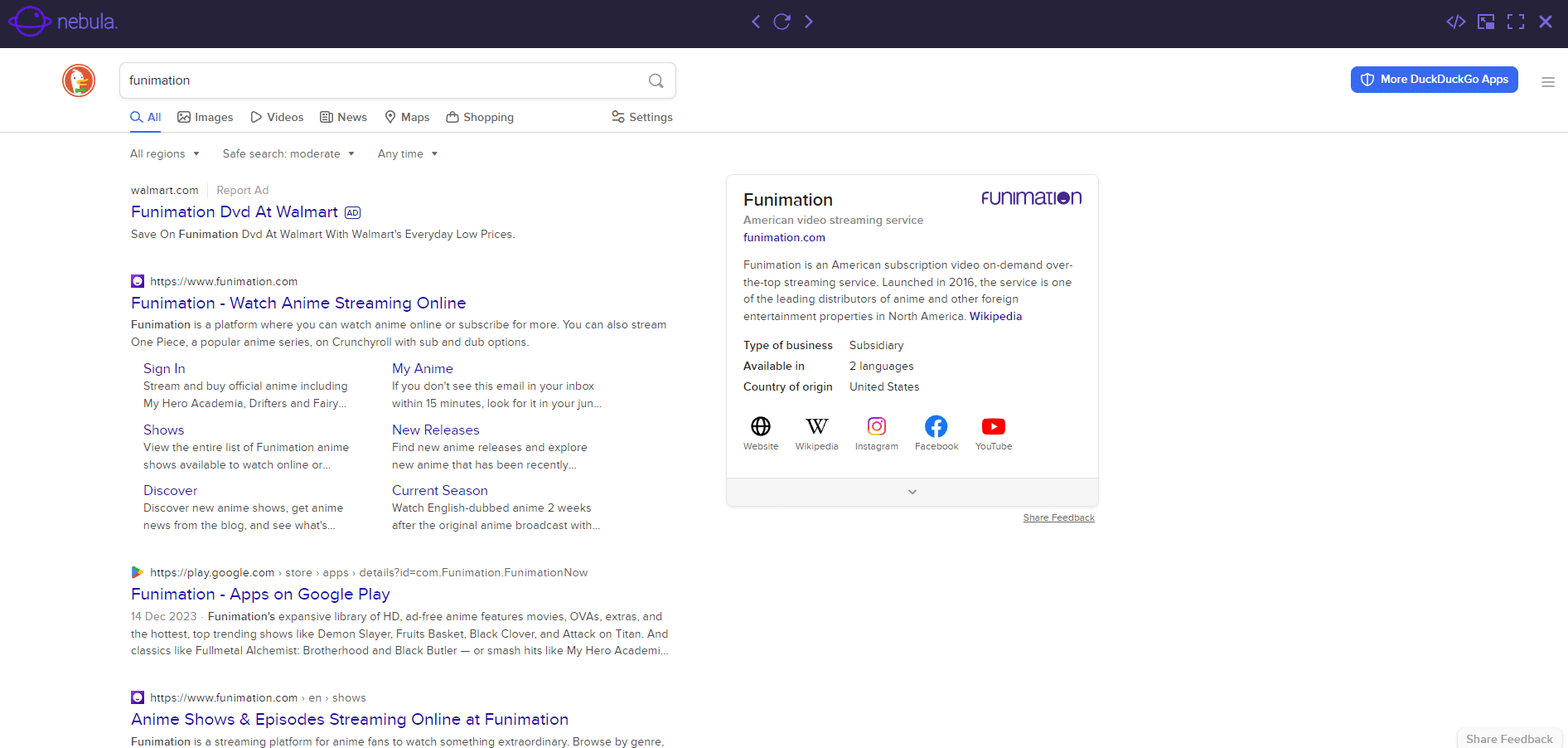Click the walmart.com ad domain text
This screenshot has width=1568, height=748.
coord(165,190)
